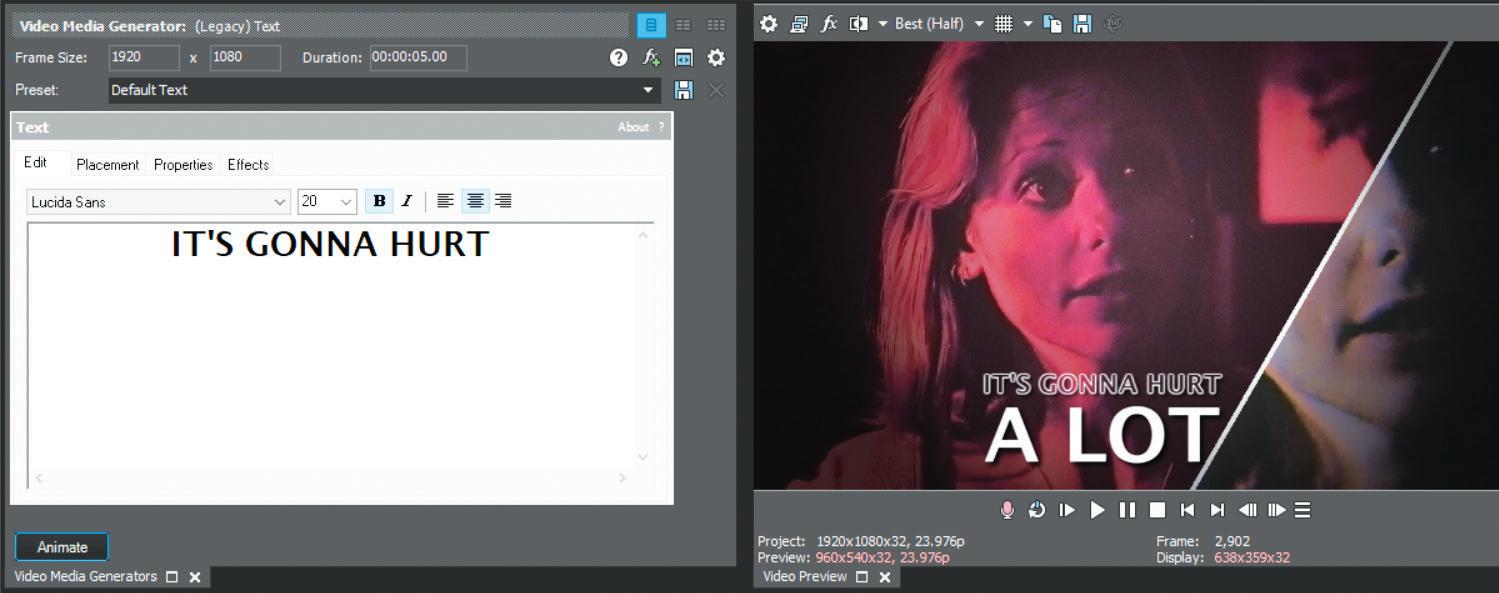Click the Animate button
This screenshot has height=593, width=1499.
62,547
